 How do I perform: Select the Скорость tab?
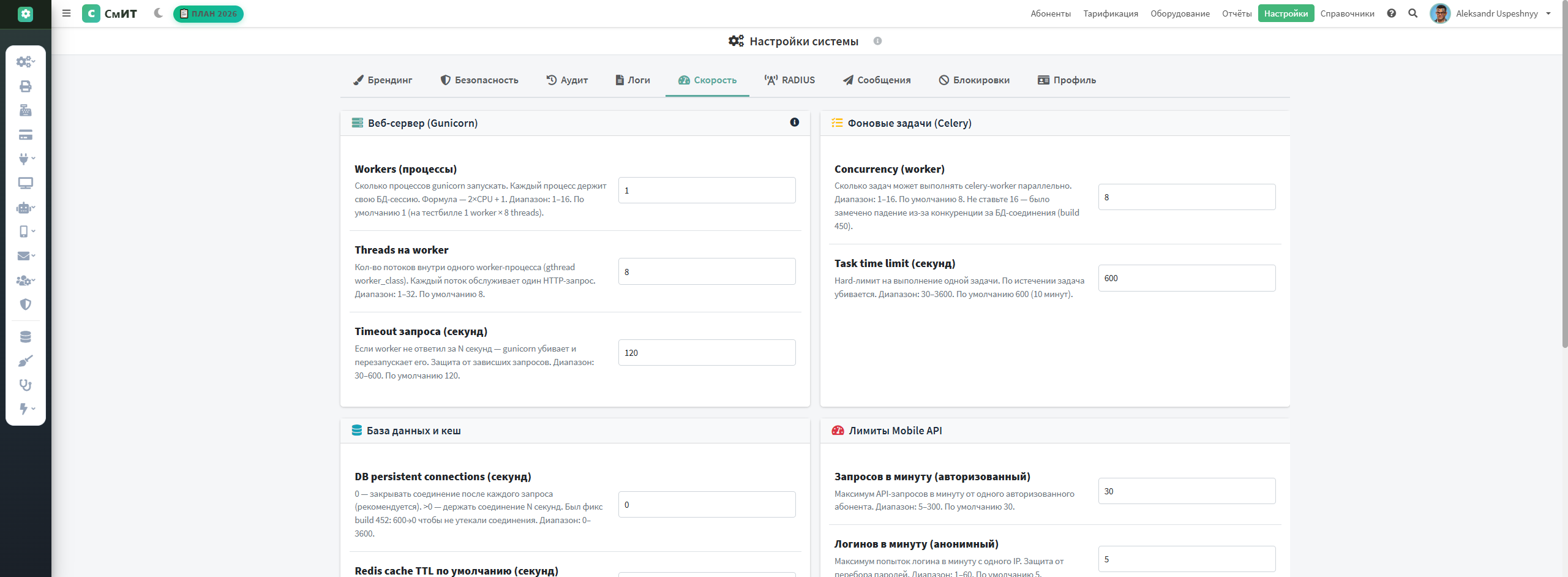click(x=707, y=80)
